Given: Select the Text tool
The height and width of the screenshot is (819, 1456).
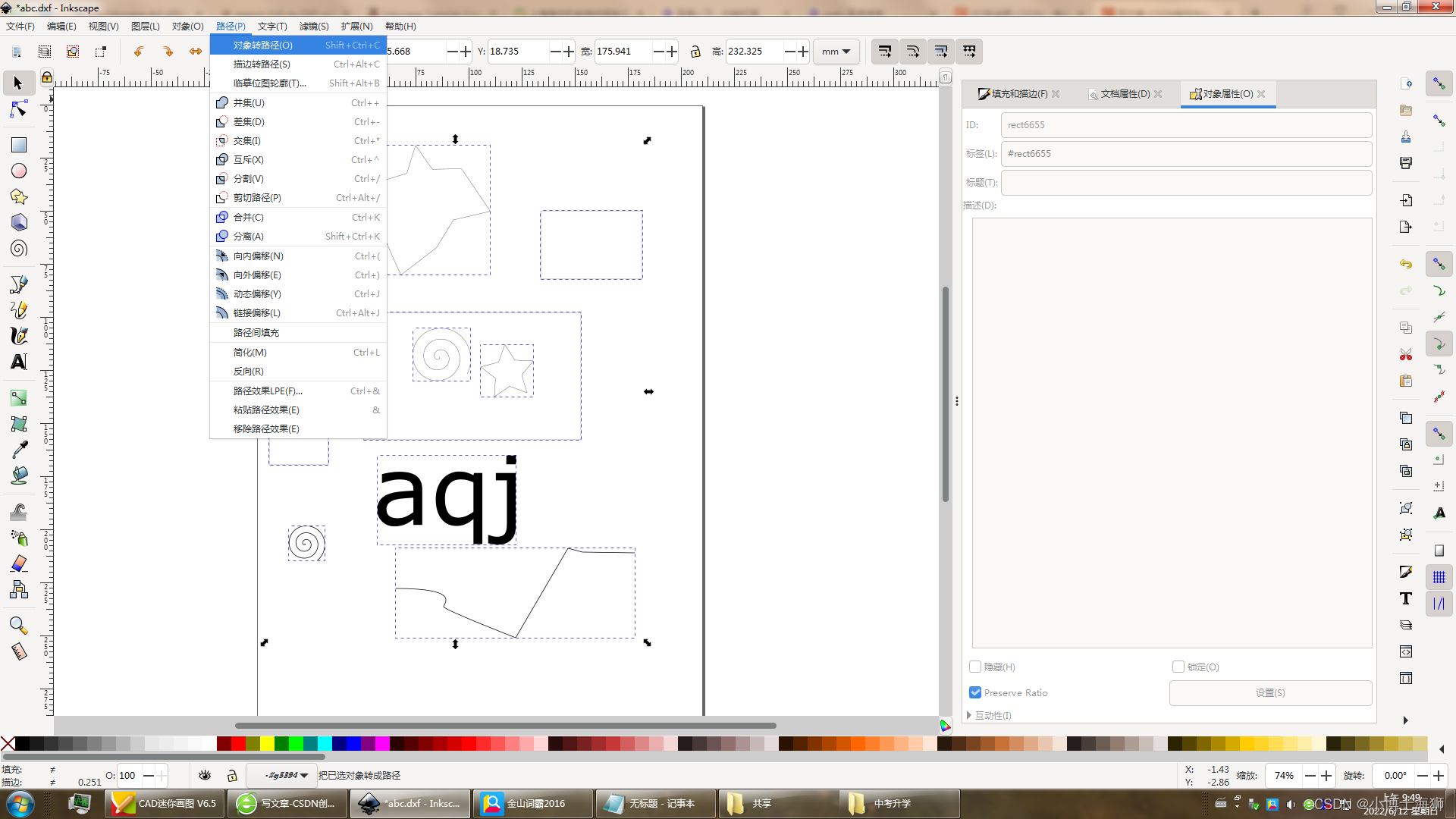Looking at the screenshot, I should tap(19, 362).
